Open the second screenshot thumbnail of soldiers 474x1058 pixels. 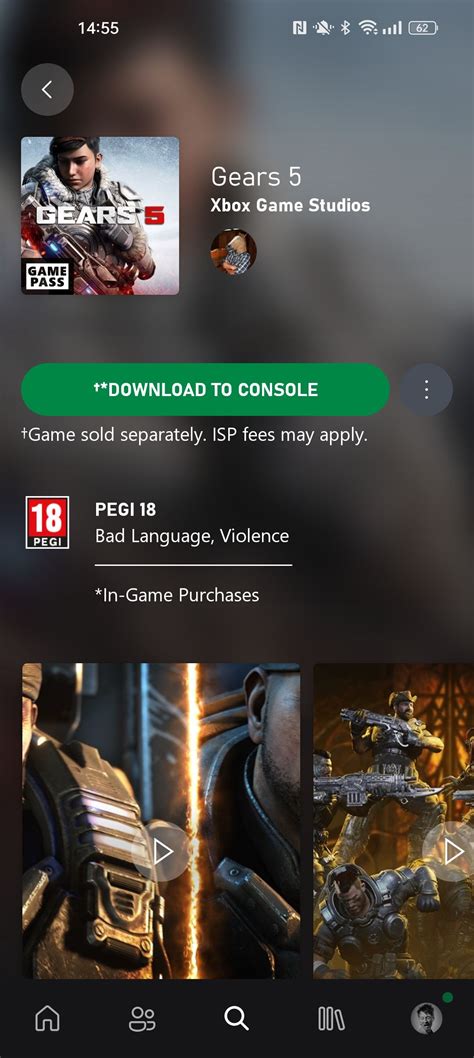click(394, 820)
